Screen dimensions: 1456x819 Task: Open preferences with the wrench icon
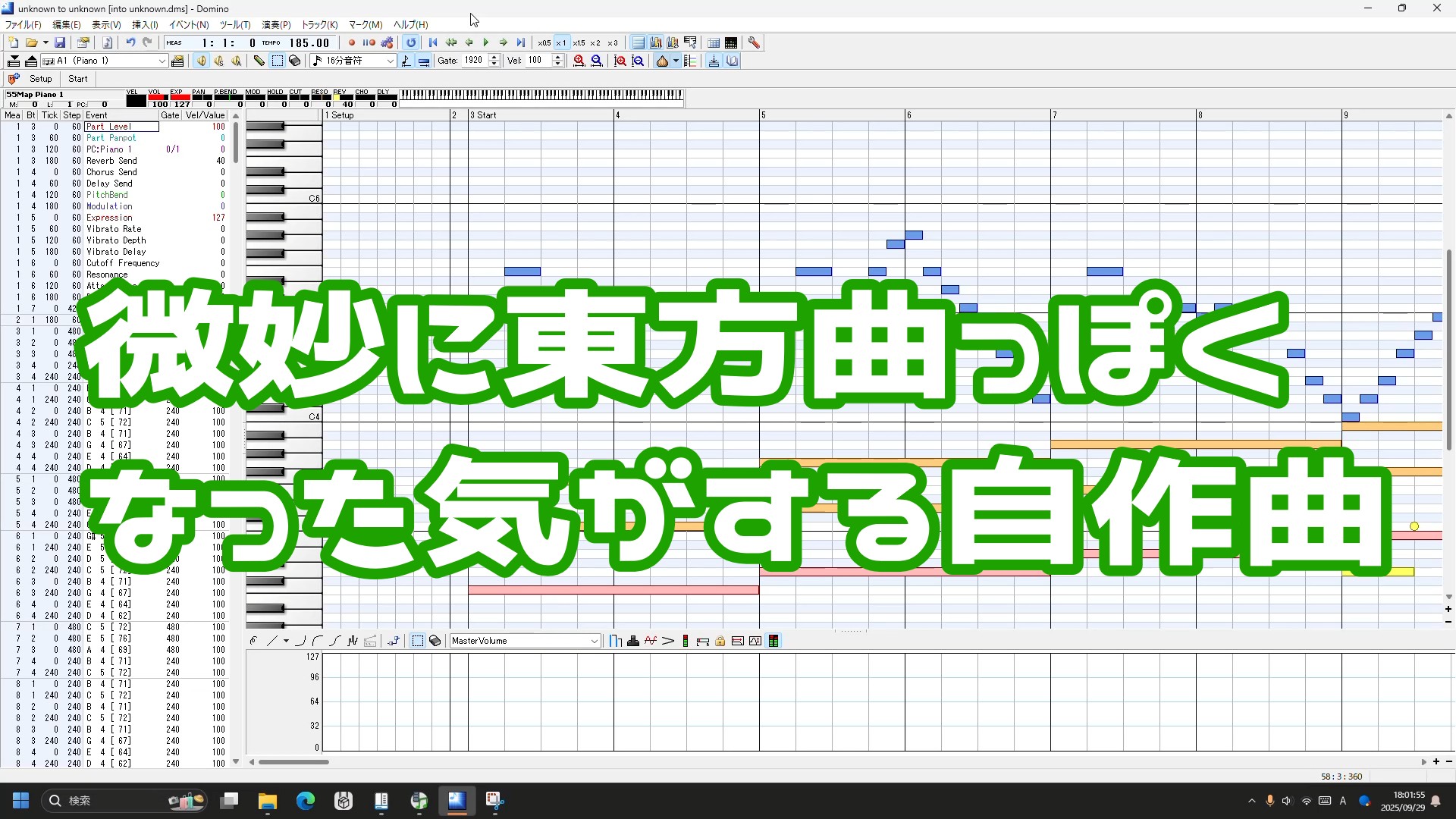click(754, 42)
